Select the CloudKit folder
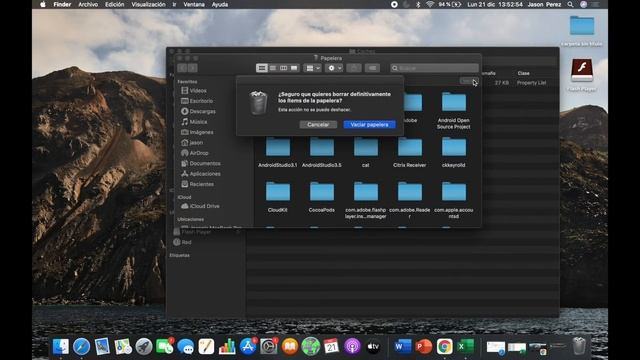The height and width of the screenshot is (360, 640). 278,197
